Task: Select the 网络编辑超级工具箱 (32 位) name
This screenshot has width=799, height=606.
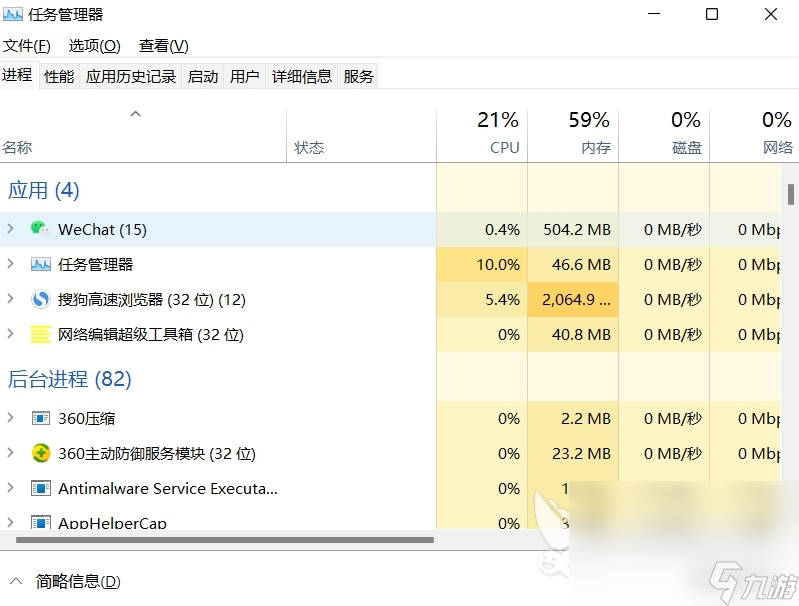Action: tap(151, 335)
